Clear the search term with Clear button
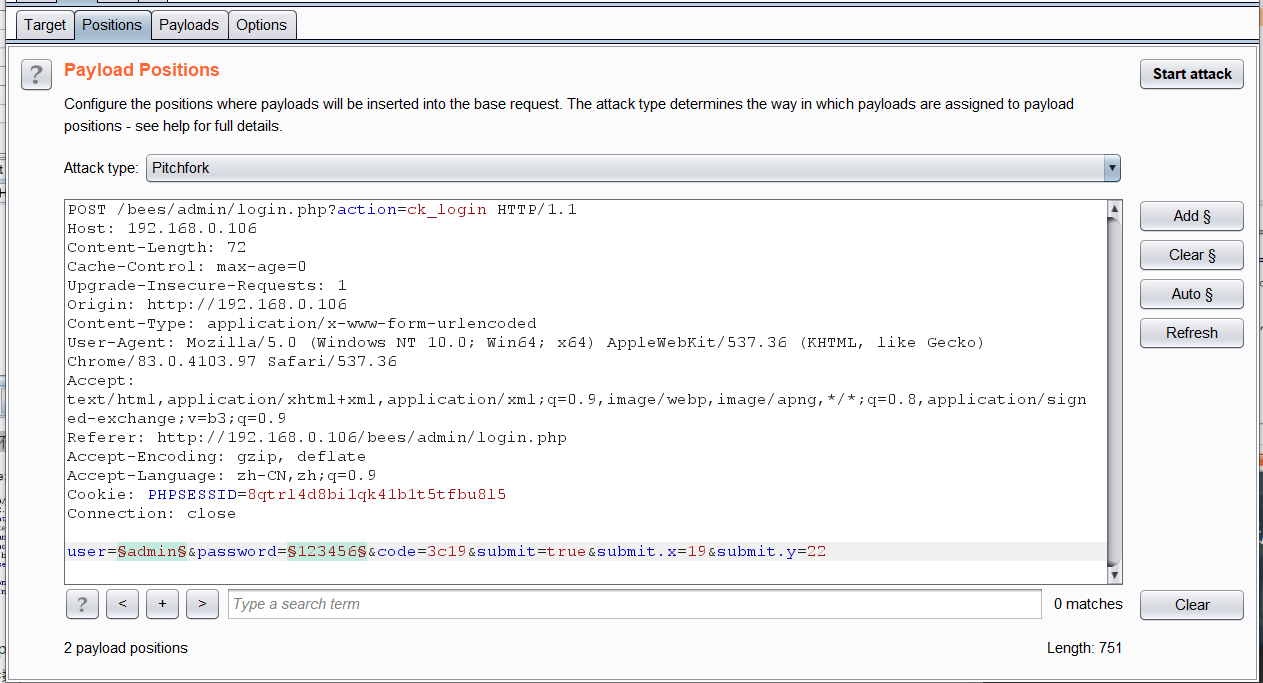 click(1192, 604)
